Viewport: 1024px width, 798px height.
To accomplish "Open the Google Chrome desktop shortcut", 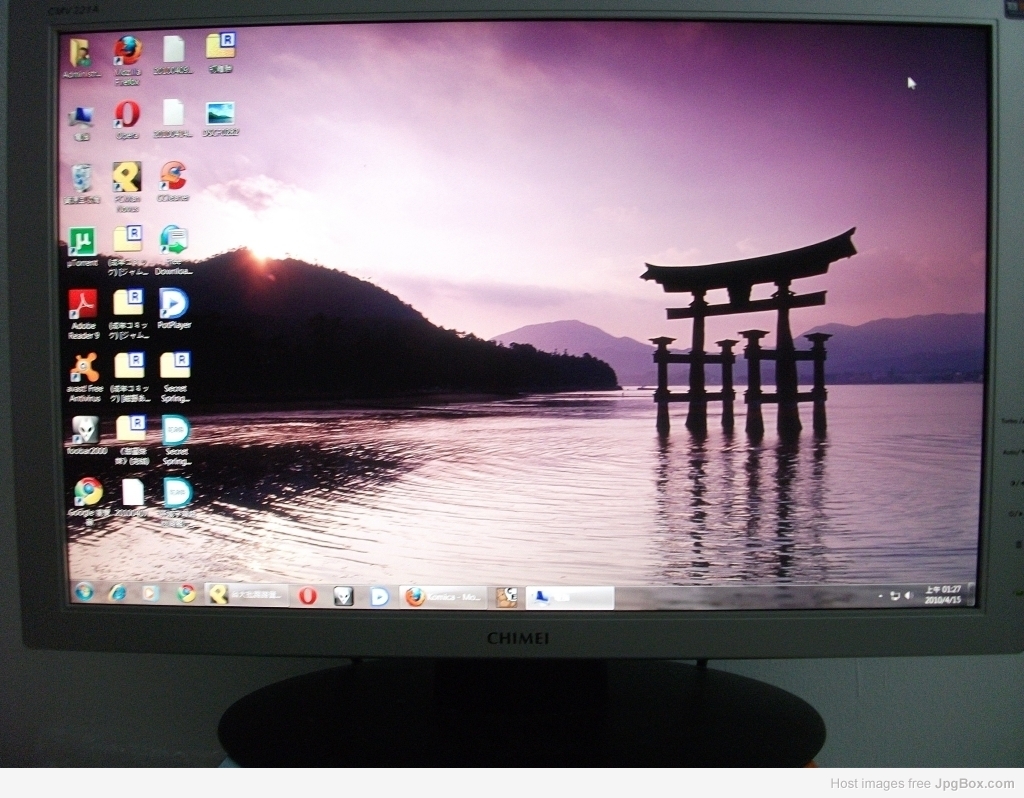I will [x=88, y=492].
